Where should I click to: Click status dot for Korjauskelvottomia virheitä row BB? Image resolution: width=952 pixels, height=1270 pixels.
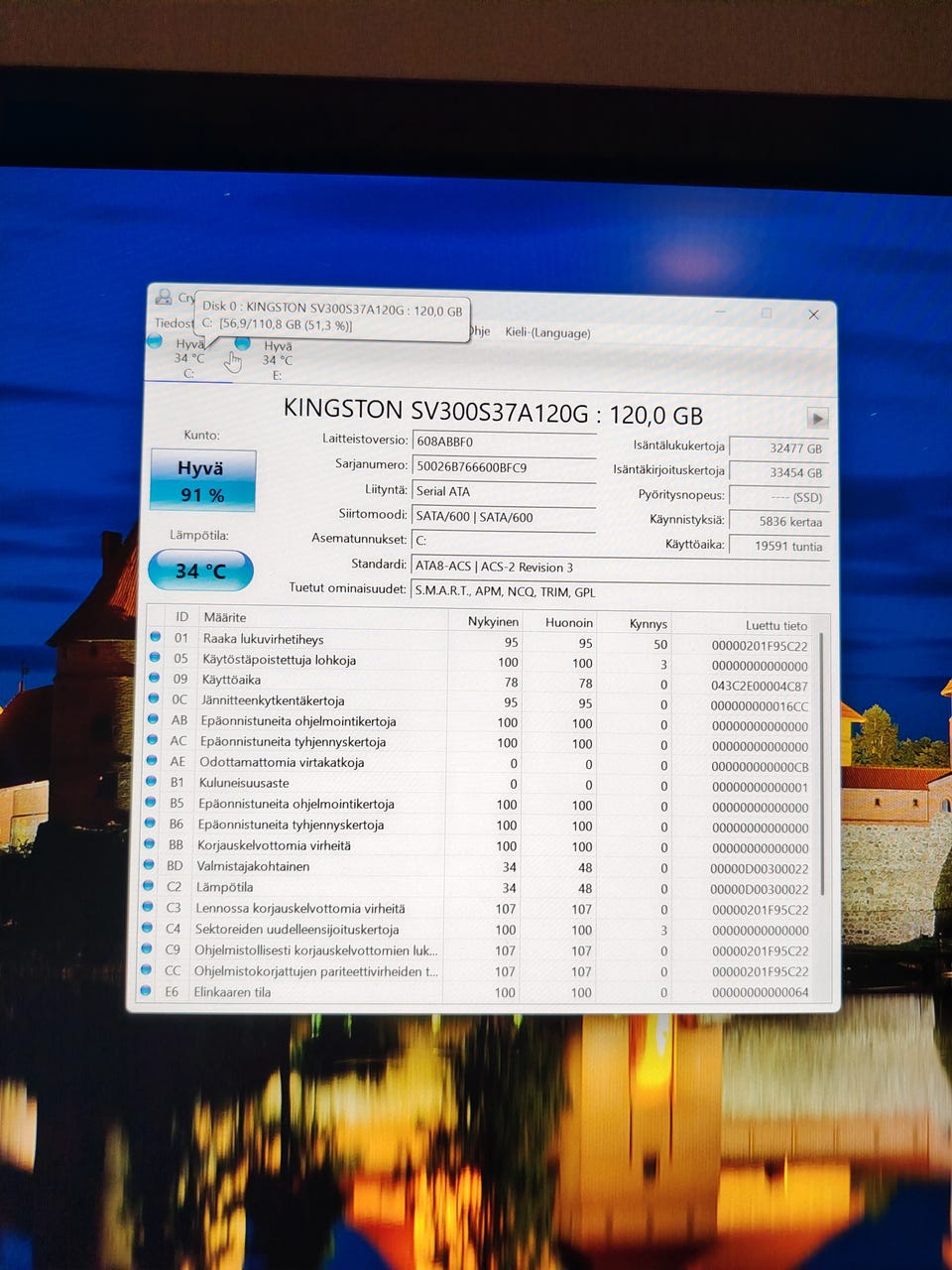150,843
